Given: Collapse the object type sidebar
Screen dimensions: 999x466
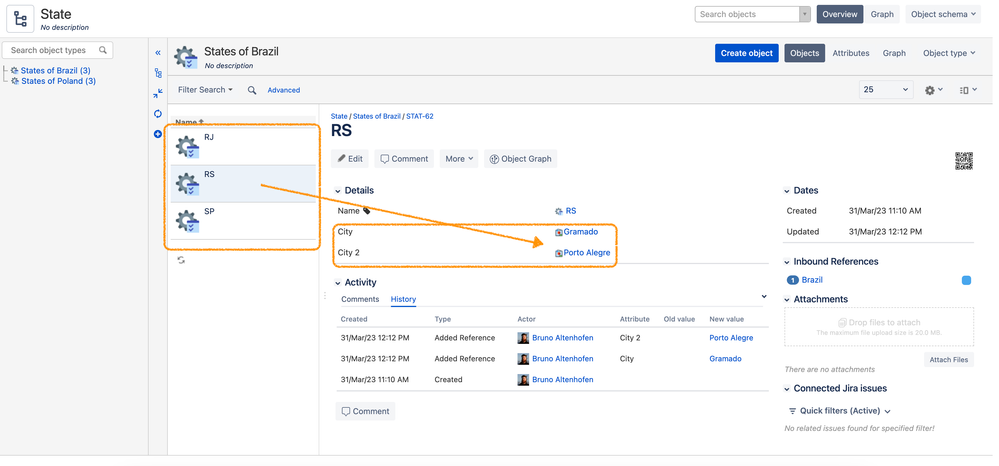Looking at the screenshot, I should point(158,53).
